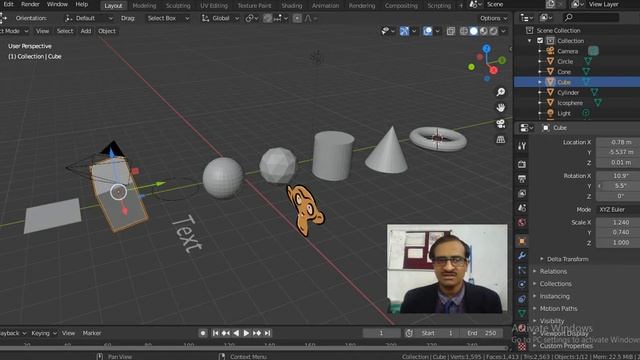Jump to the first frame

click(215, 333)
